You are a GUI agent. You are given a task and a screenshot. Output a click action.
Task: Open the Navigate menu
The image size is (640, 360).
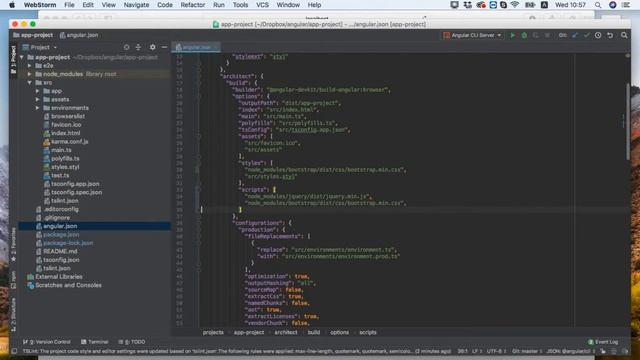136,5
